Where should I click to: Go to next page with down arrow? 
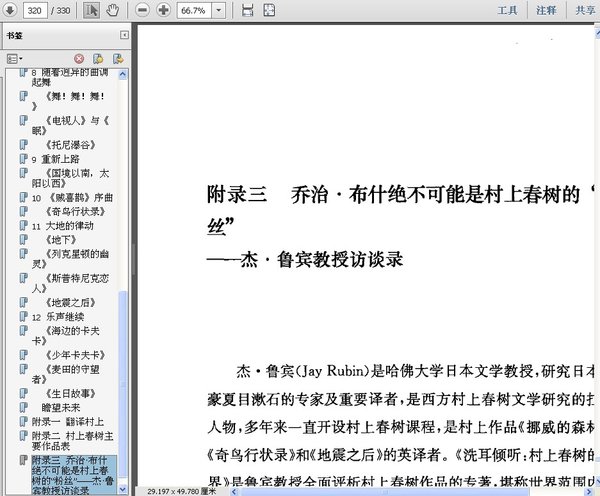click(x=10, y=10)
